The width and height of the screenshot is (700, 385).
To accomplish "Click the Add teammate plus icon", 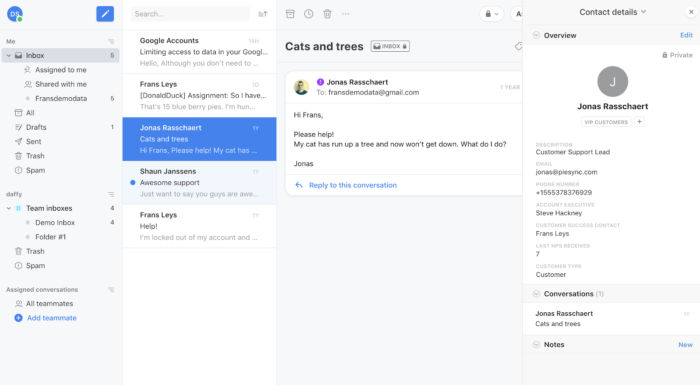I will (x=18, y=318).
